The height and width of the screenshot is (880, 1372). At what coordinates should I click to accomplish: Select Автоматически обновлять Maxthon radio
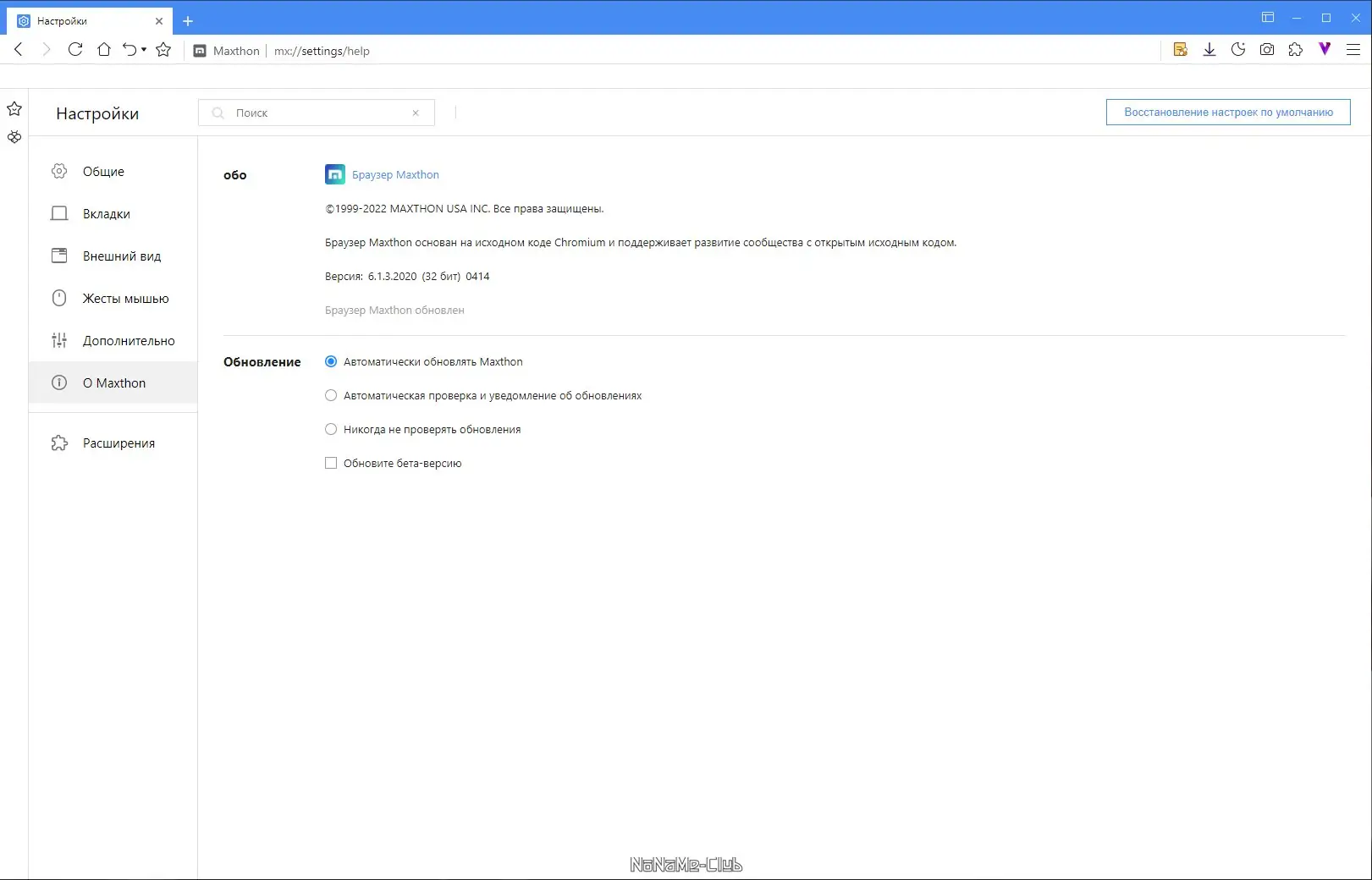(x=331, y=361)
